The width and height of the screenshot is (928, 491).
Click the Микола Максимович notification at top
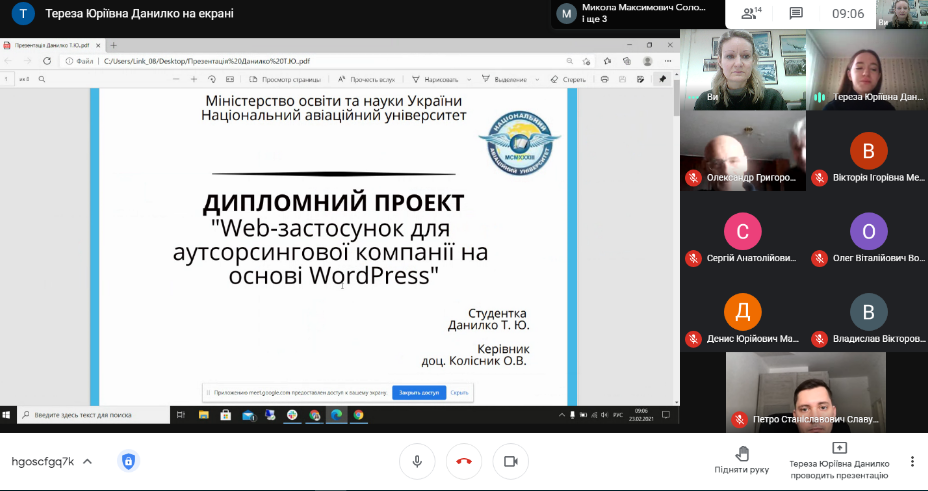pyautogui.click(x=638, y=14)
